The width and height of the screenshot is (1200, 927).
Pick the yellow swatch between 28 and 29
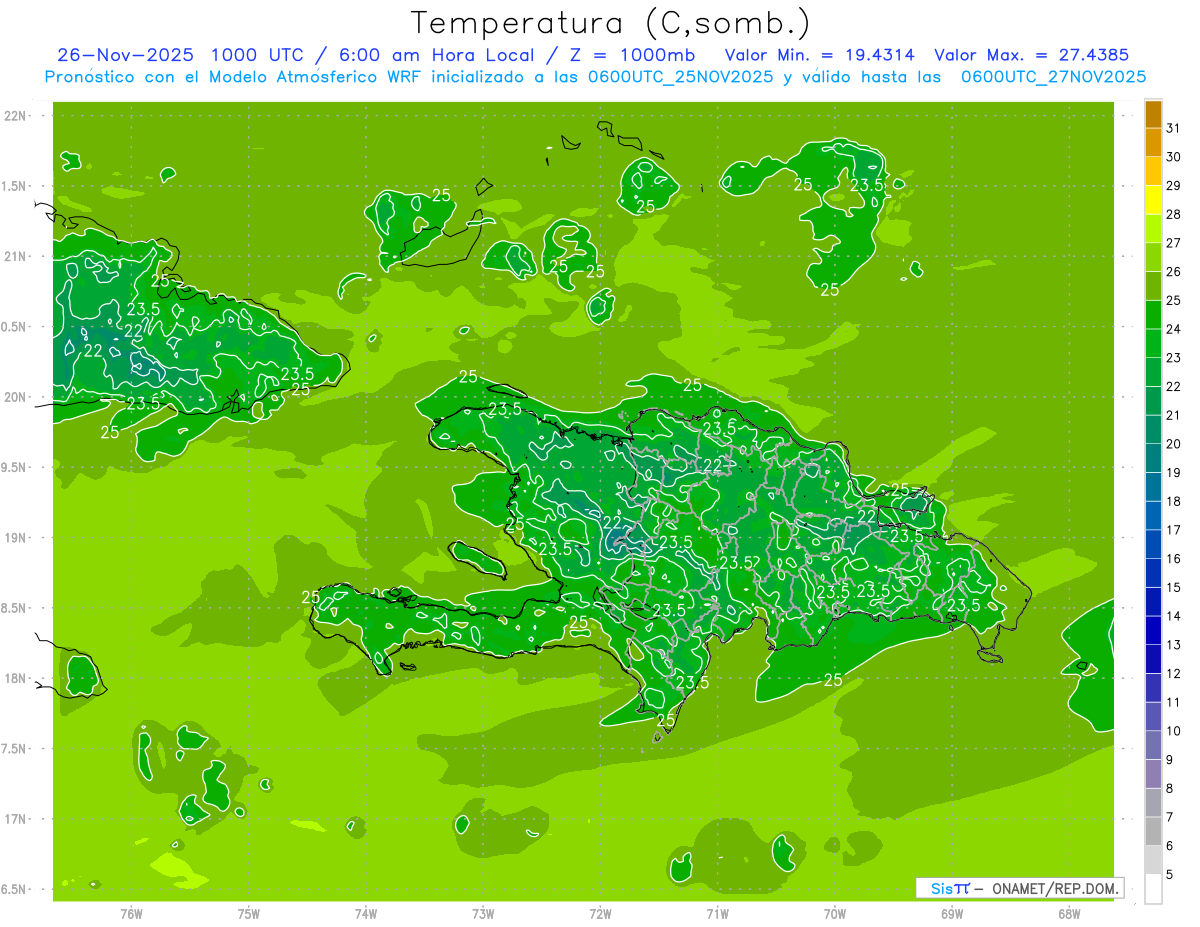click(1153, 201)
